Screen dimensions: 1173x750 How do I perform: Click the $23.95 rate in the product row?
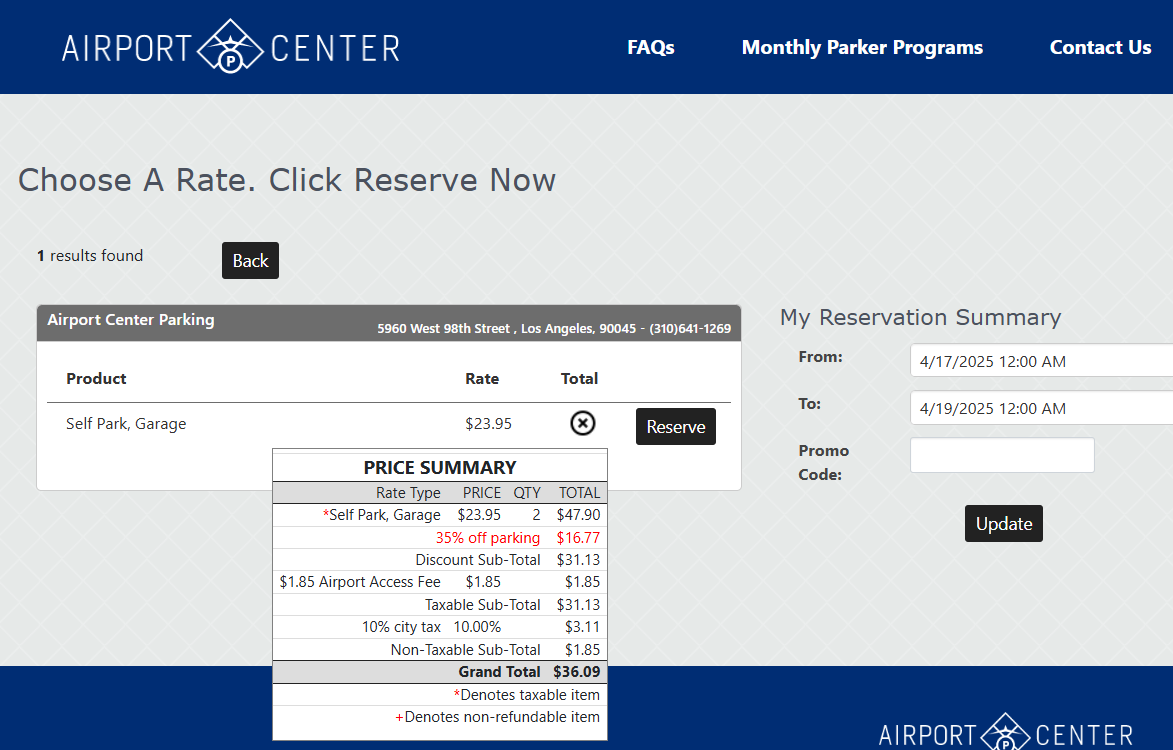point(488,424)
